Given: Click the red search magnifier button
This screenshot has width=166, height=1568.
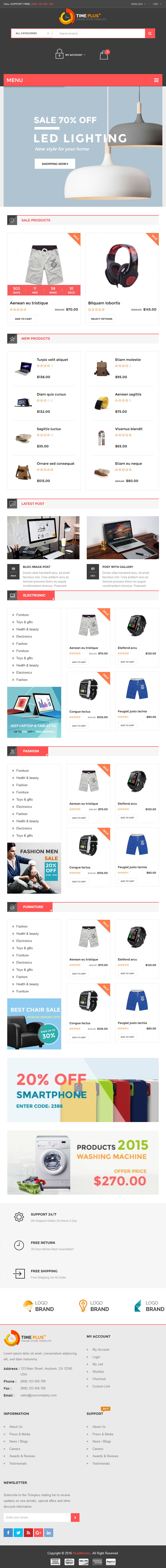Looking at the screenshot, I should click(x=150, y=33).
